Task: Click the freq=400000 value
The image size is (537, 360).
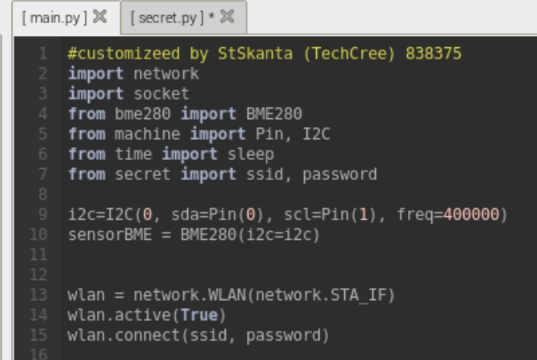Action: (448, 215)
